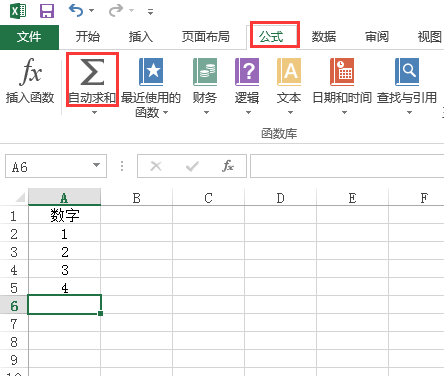Click the small fx insert function icon
Screen dimensions: 444x376
click(x=228, y=166)
